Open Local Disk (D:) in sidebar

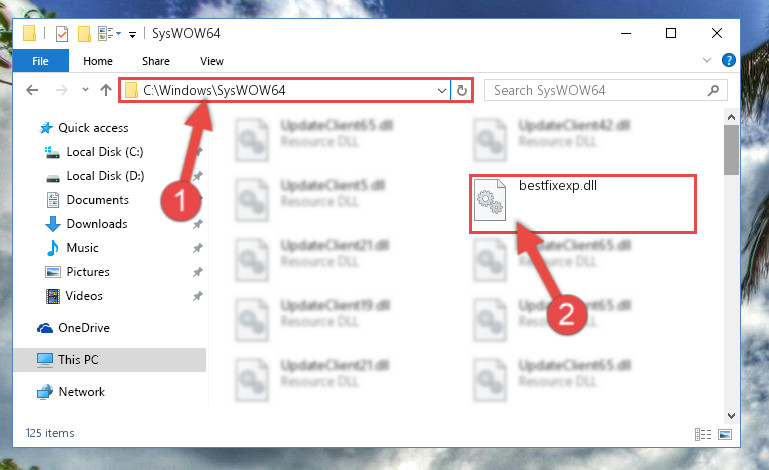pos(105,176)
